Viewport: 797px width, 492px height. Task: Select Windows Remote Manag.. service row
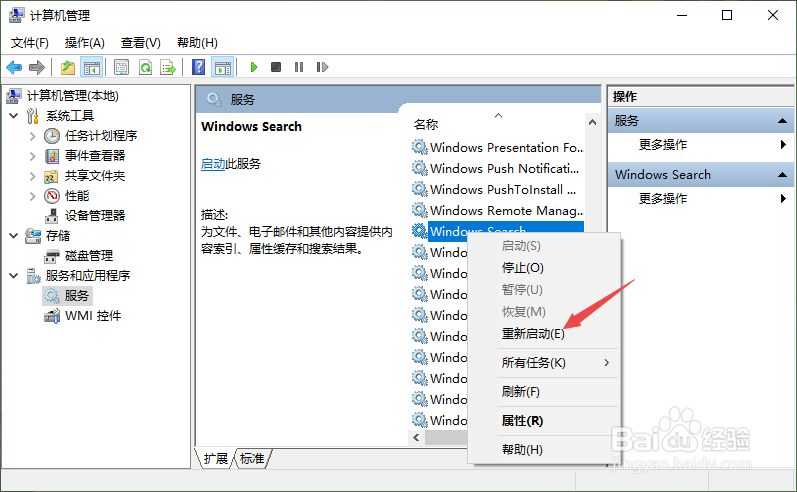[498, 210]
